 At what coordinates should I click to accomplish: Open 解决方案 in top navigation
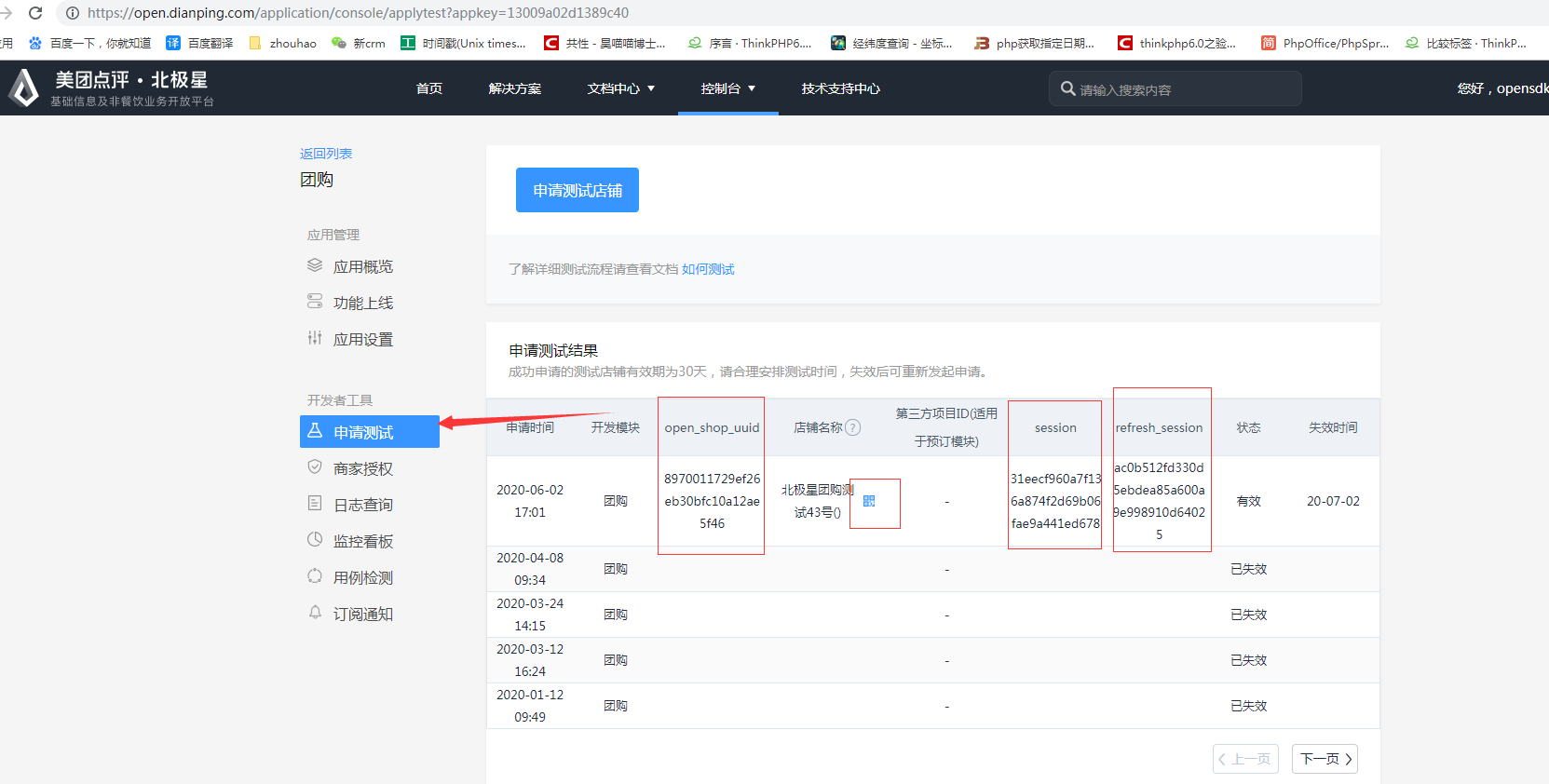tap(515, 88)
